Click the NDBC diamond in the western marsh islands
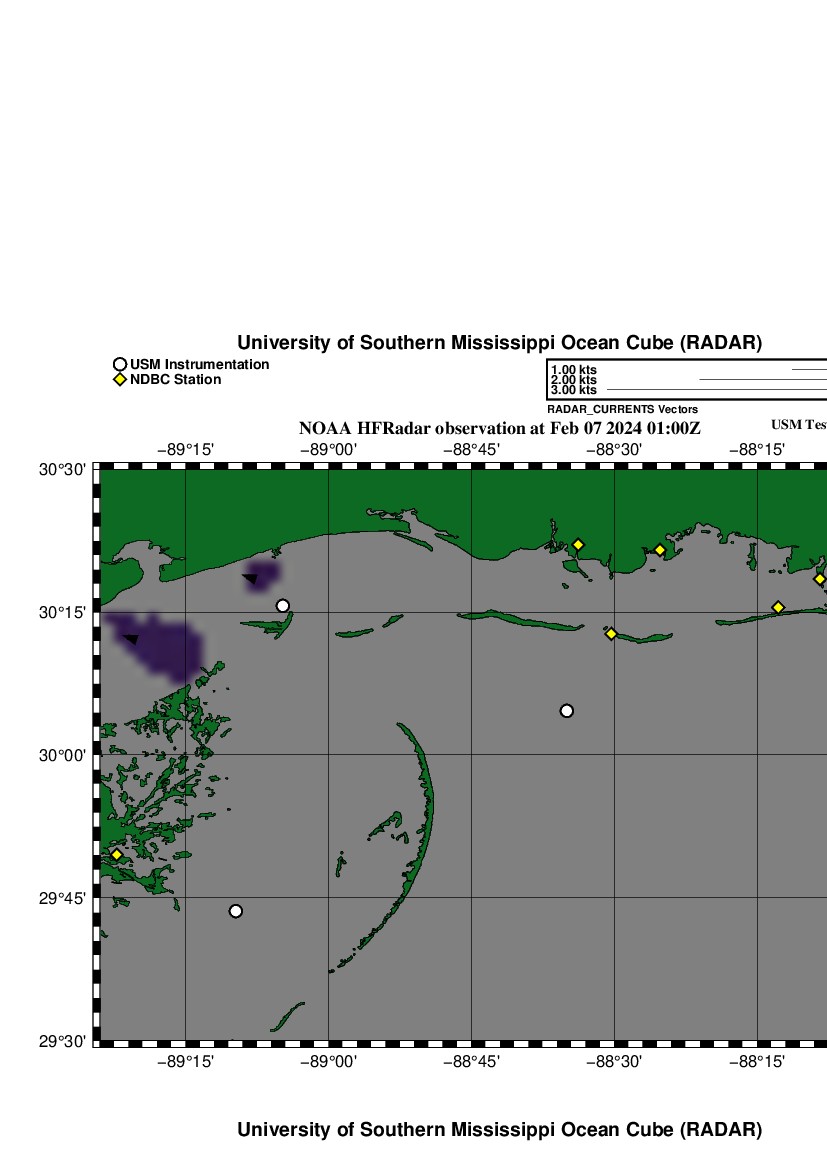827x1170 pixels. pos(117,855)
